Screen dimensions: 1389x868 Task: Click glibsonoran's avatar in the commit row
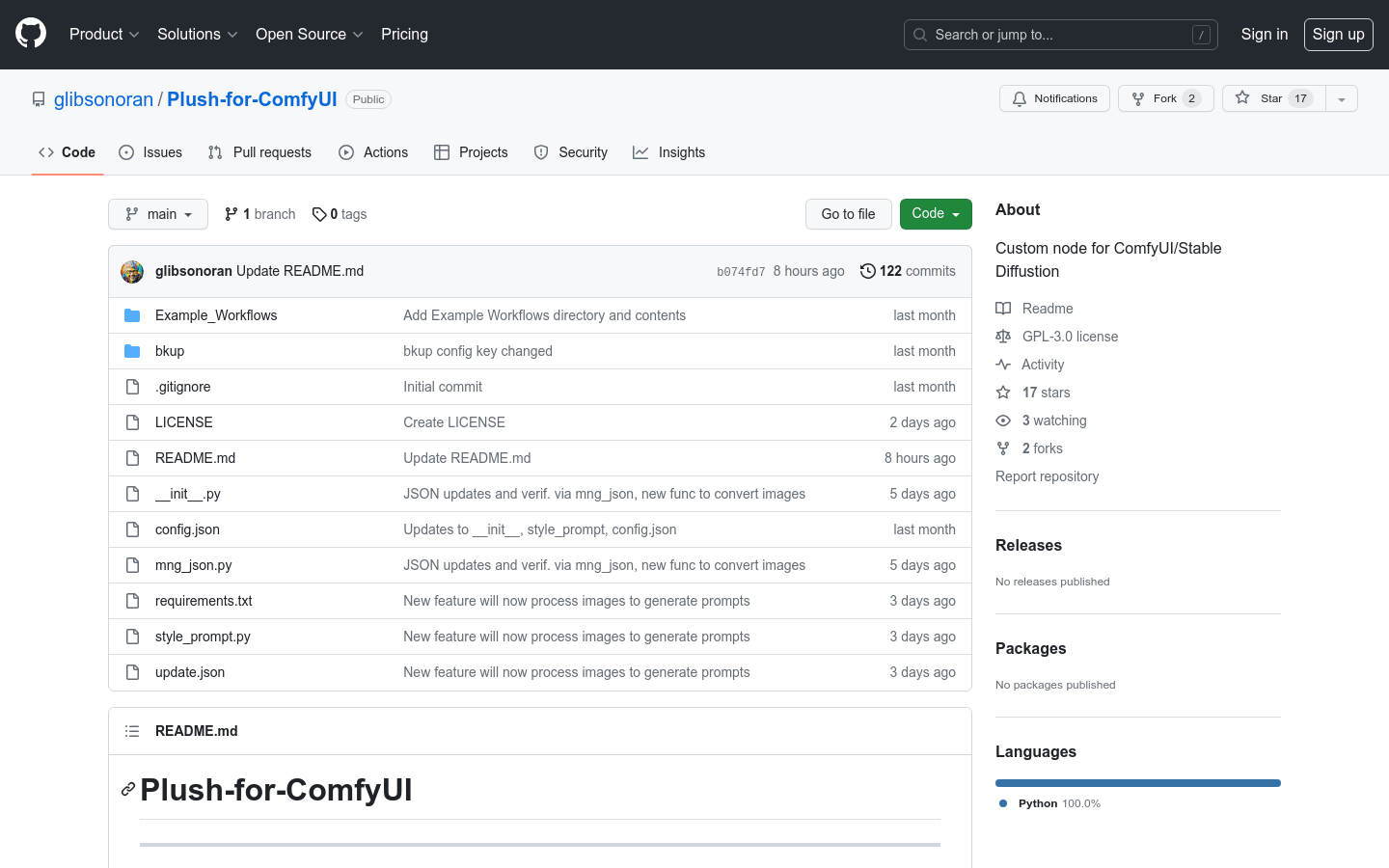[x=132, y=271]
